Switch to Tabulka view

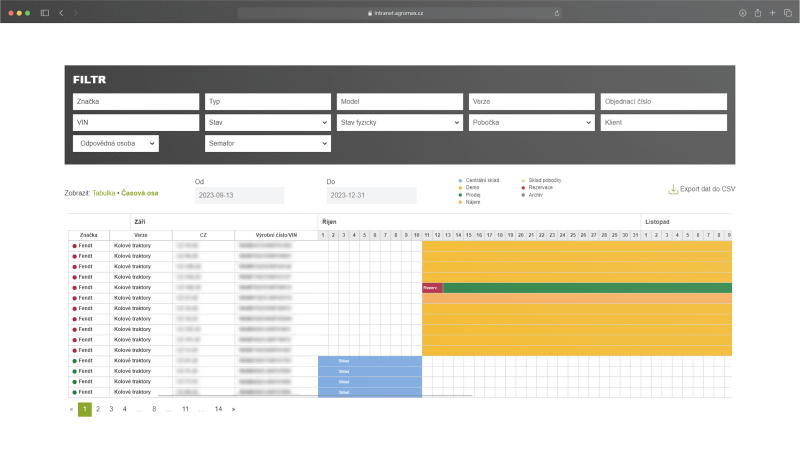click(x=105, y=191)
